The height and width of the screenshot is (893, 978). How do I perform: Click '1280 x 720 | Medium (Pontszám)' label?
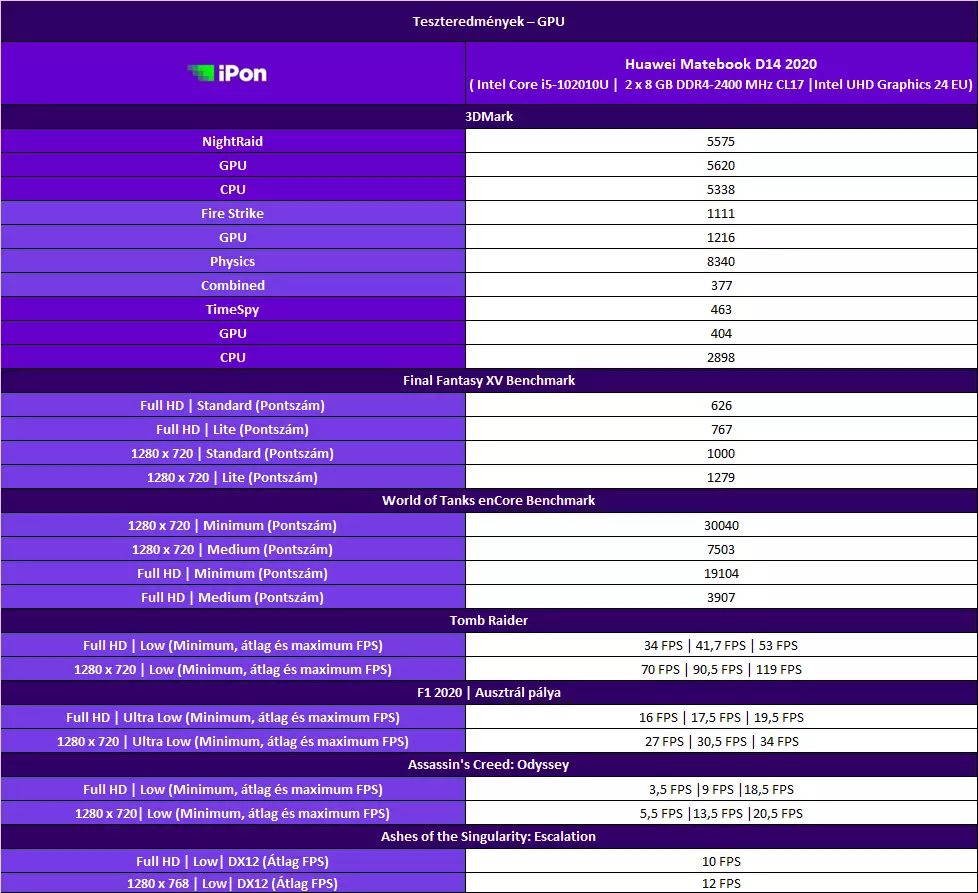pos(232,549)
